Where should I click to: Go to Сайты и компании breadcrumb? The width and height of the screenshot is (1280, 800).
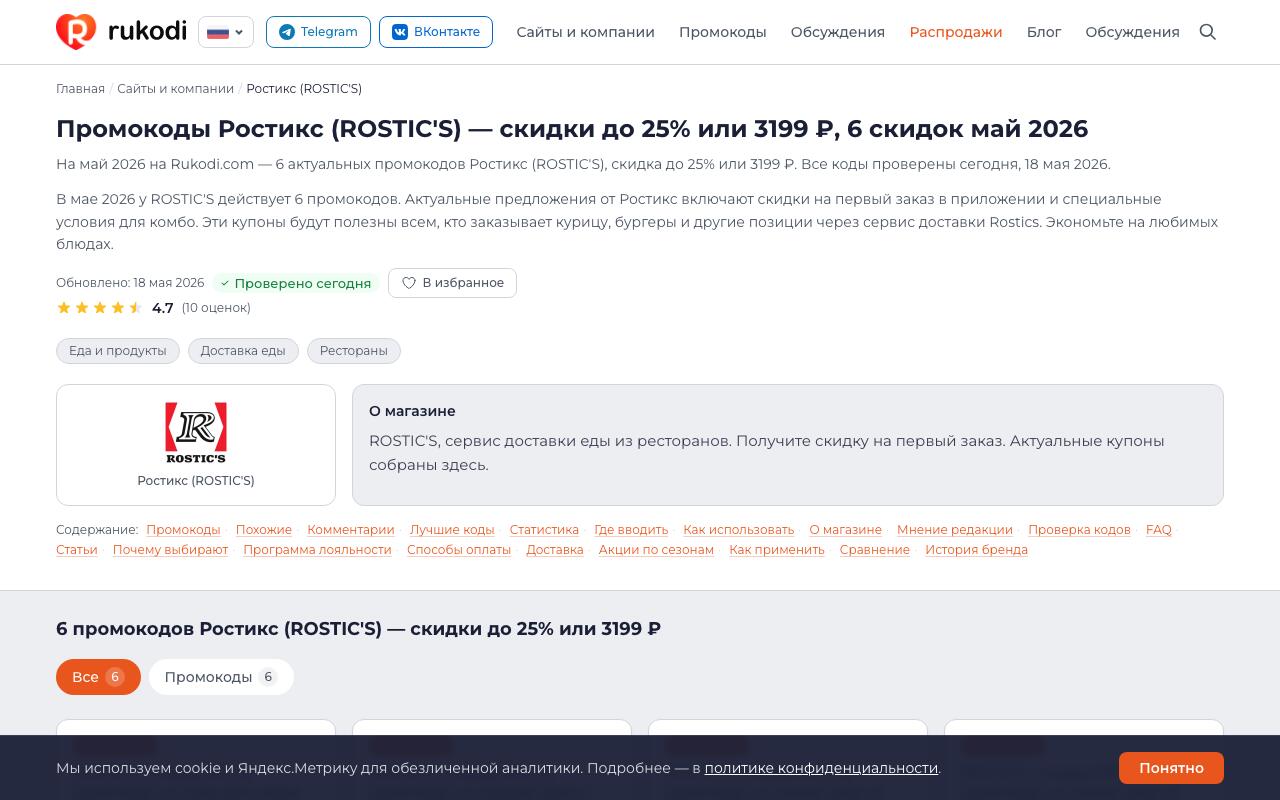[175, 89]
